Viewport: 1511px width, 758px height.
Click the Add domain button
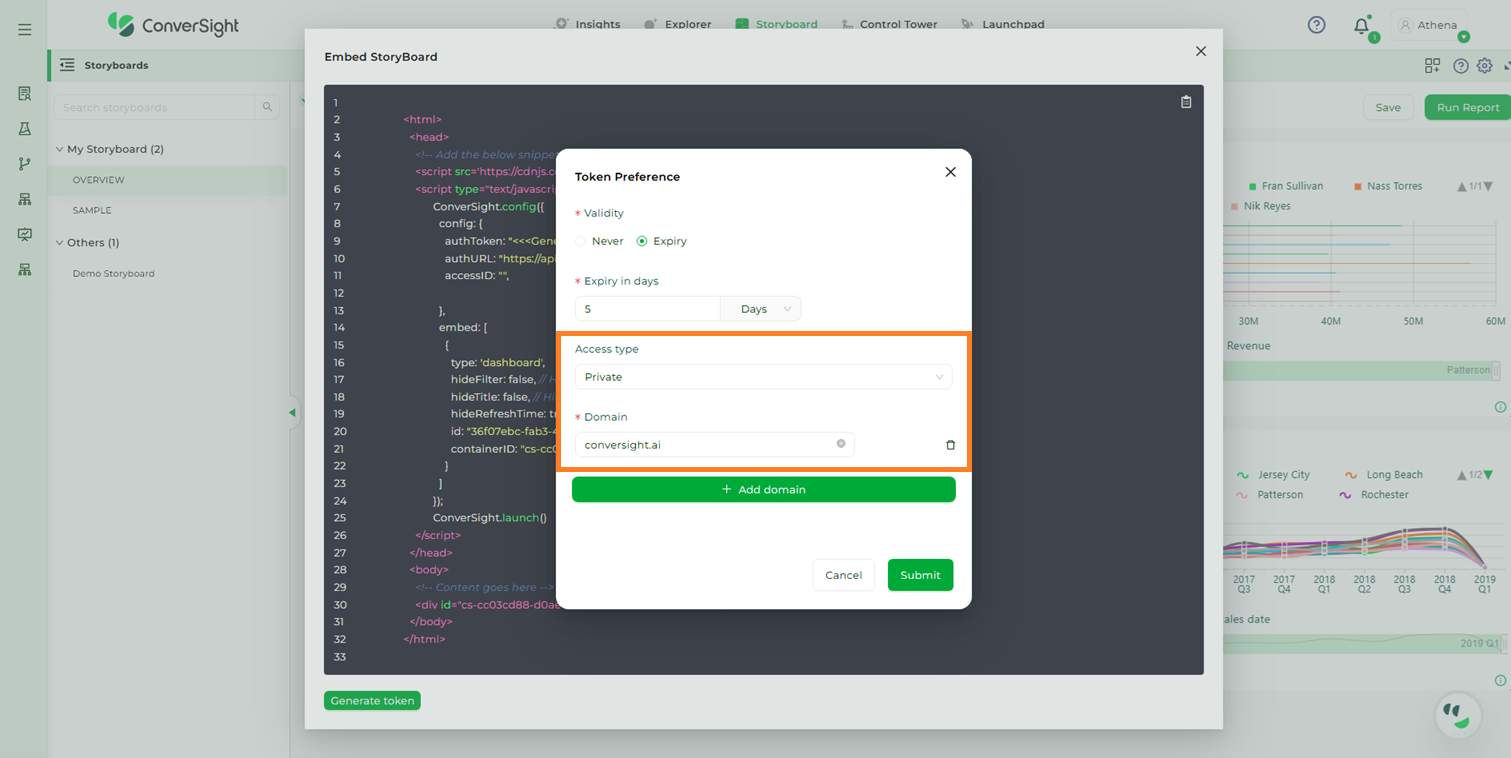763,489
